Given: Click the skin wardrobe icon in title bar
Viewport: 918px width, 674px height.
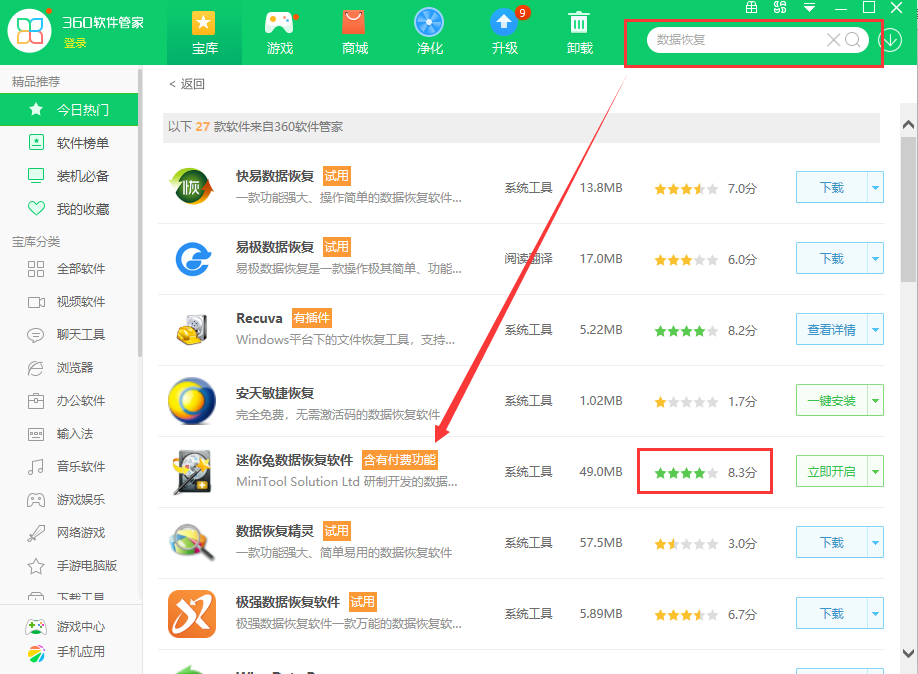Looking at the screenshot, I should [751, 8].
